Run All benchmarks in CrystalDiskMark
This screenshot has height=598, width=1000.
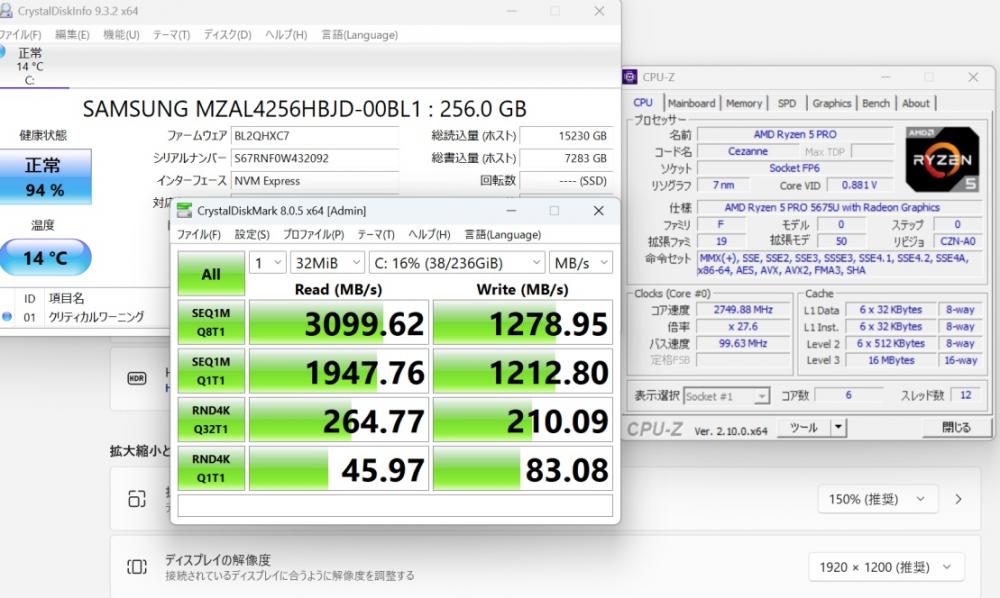click(211, 274)
